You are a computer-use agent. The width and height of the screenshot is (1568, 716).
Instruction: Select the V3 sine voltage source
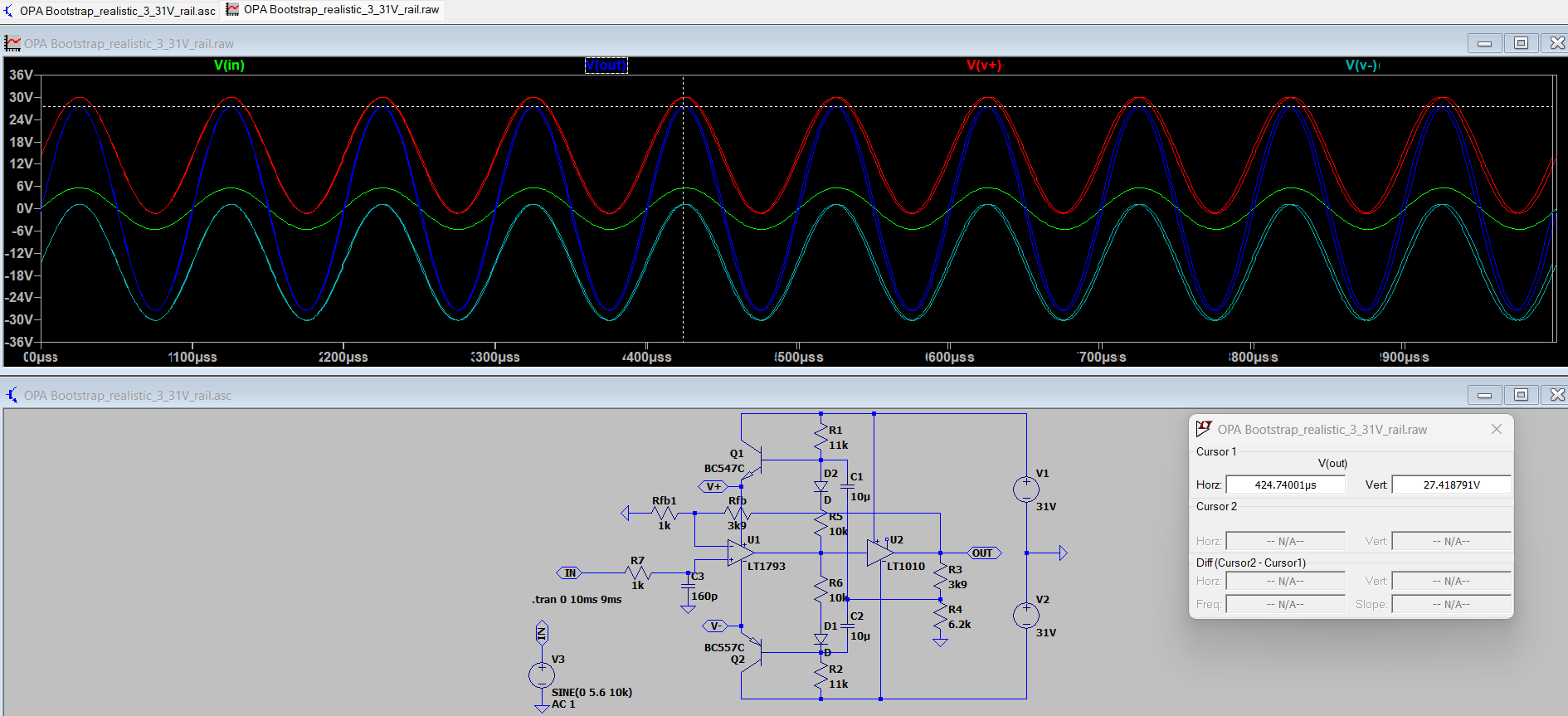tap(542, 675)
